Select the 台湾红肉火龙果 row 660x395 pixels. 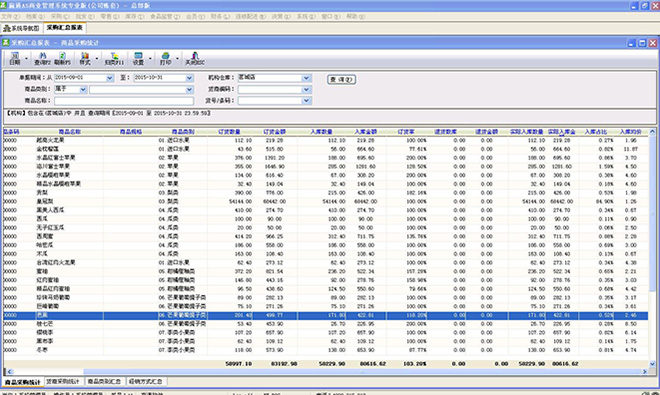point(325,263)
